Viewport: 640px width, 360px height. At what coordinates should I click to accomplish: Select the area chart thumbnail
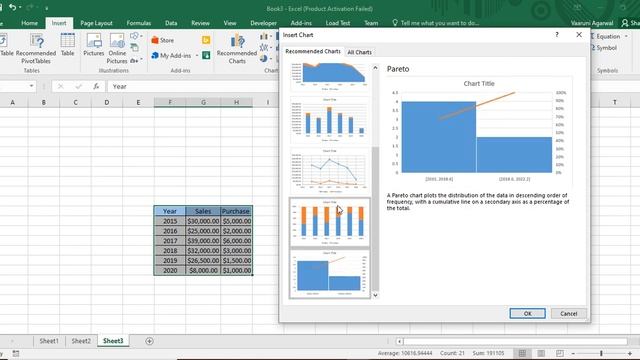tap(329, 76)
